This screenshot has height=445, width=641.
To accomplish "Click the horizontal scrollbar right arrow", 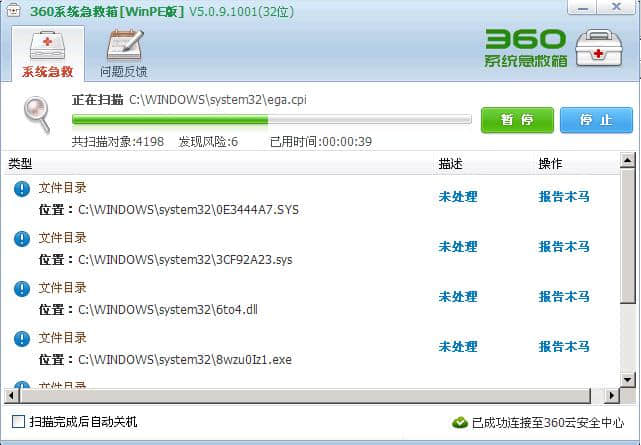I will pyautogui.click(x=612, y=395).
